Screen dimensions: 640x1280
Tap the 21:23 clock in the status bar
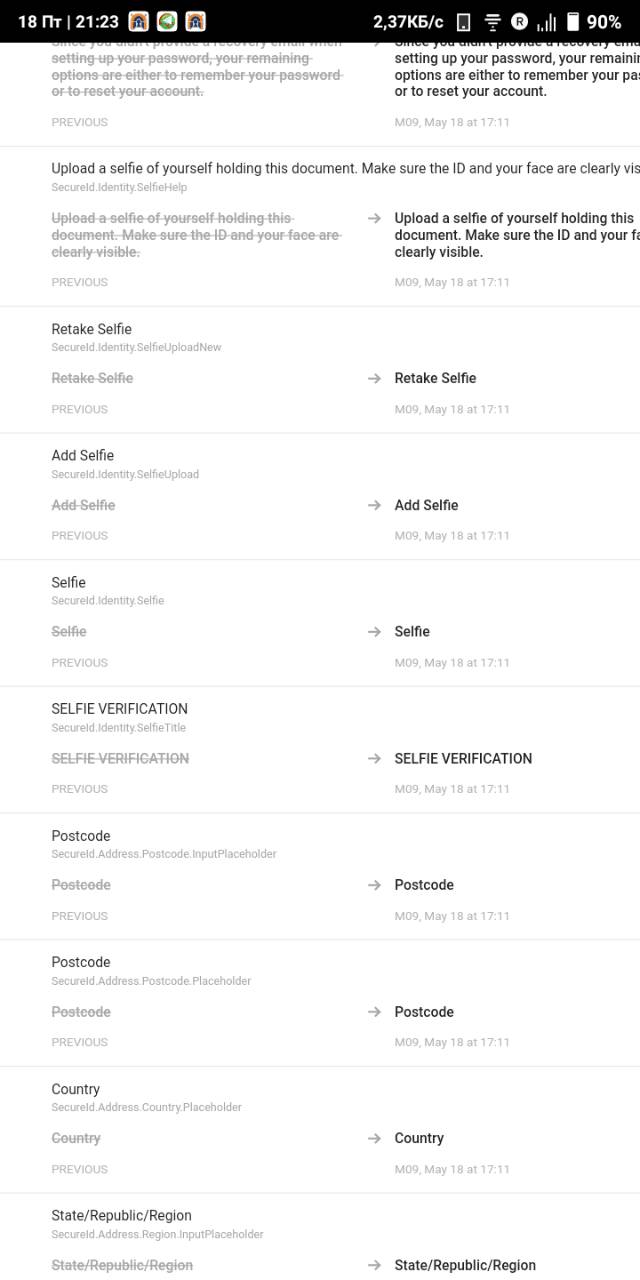97,22
